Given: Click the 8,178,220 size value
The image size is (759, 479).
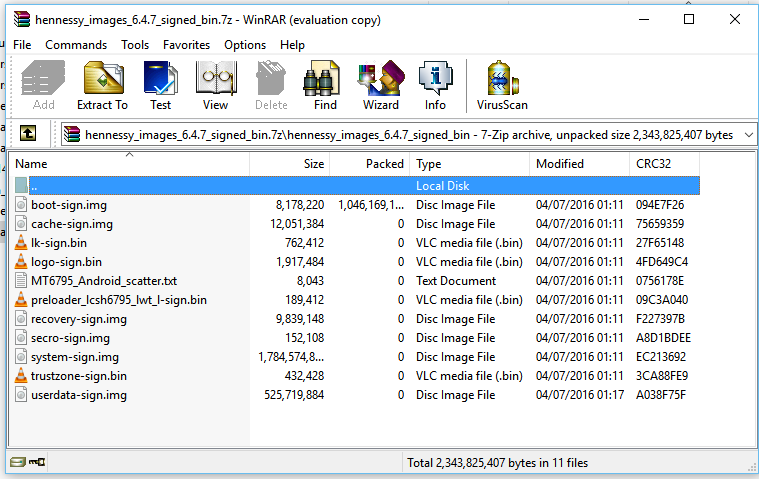Looking at the screenshot, I should pyautogui.click(x=300, y=205).
